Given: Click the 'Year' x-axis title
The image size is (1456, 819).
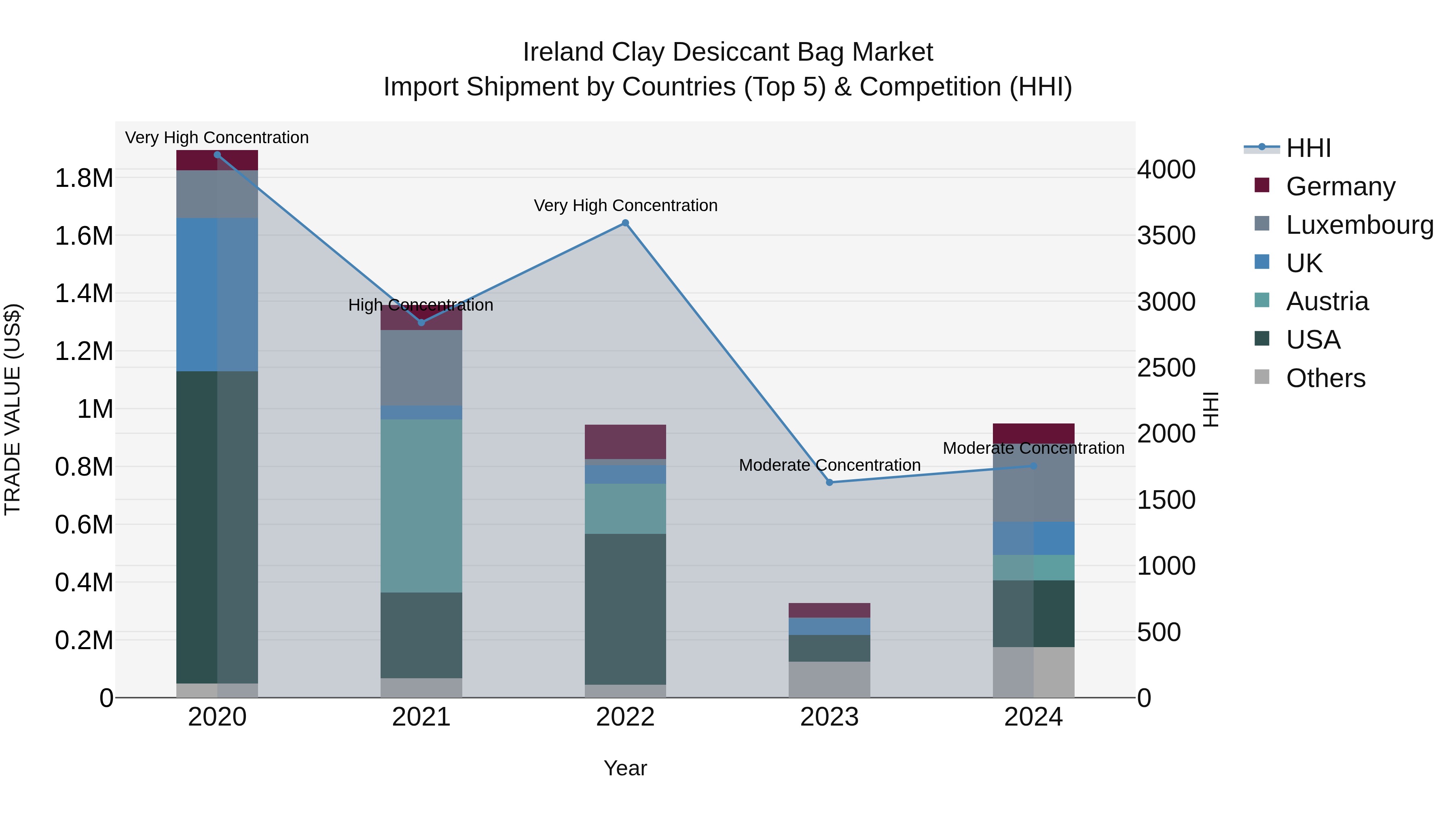Looking at the screenshot, I should click(x=625, y=769).
